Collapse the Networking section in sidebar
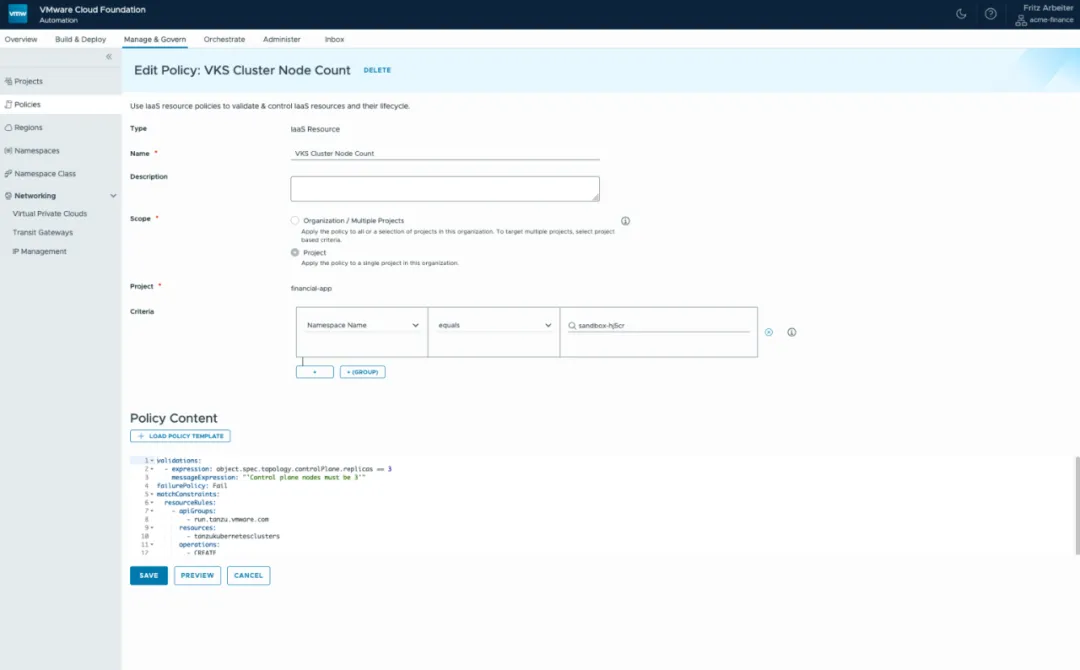Image resolution: width=1080 pixels, height=670 pixels. 113,196
